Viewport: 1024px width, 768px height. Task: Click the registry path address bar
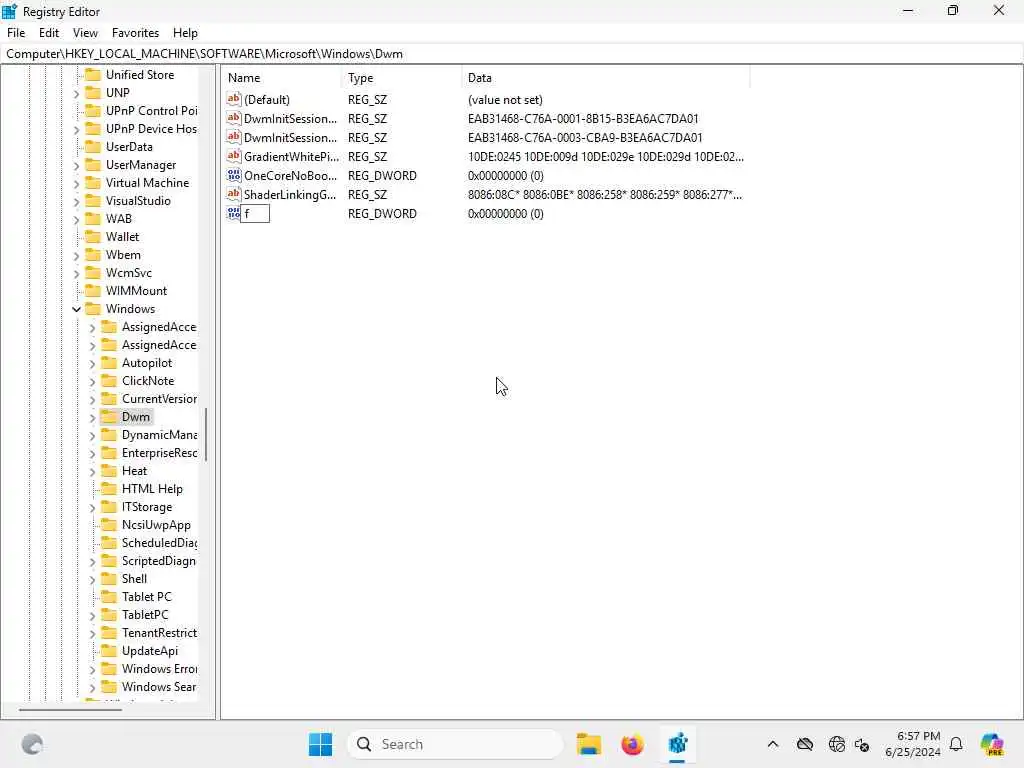512,54
